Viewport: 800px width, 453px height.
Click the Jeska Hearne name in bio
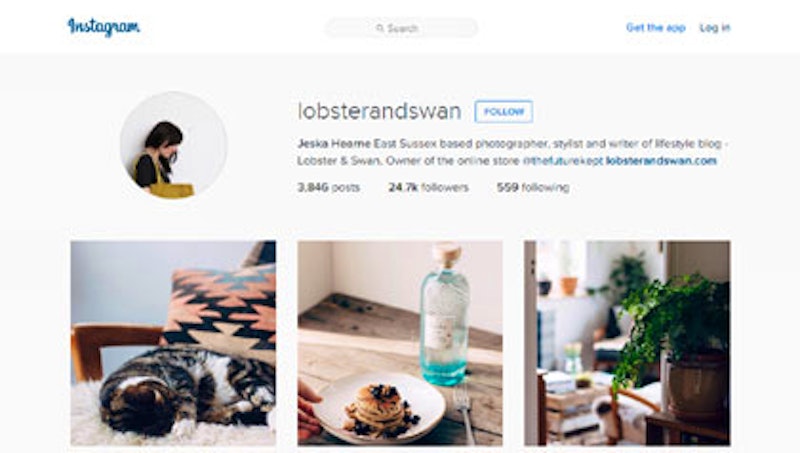click(x=334, y=144)
